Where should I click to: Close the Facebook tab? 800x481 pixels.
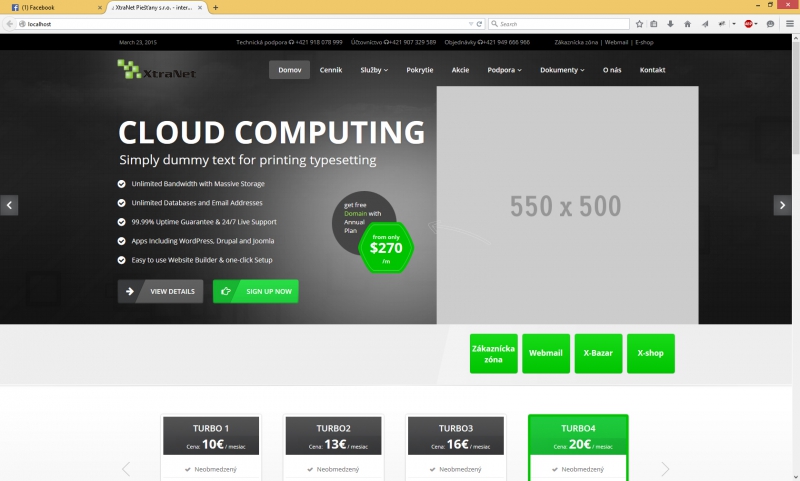click(x=99, y=8)
